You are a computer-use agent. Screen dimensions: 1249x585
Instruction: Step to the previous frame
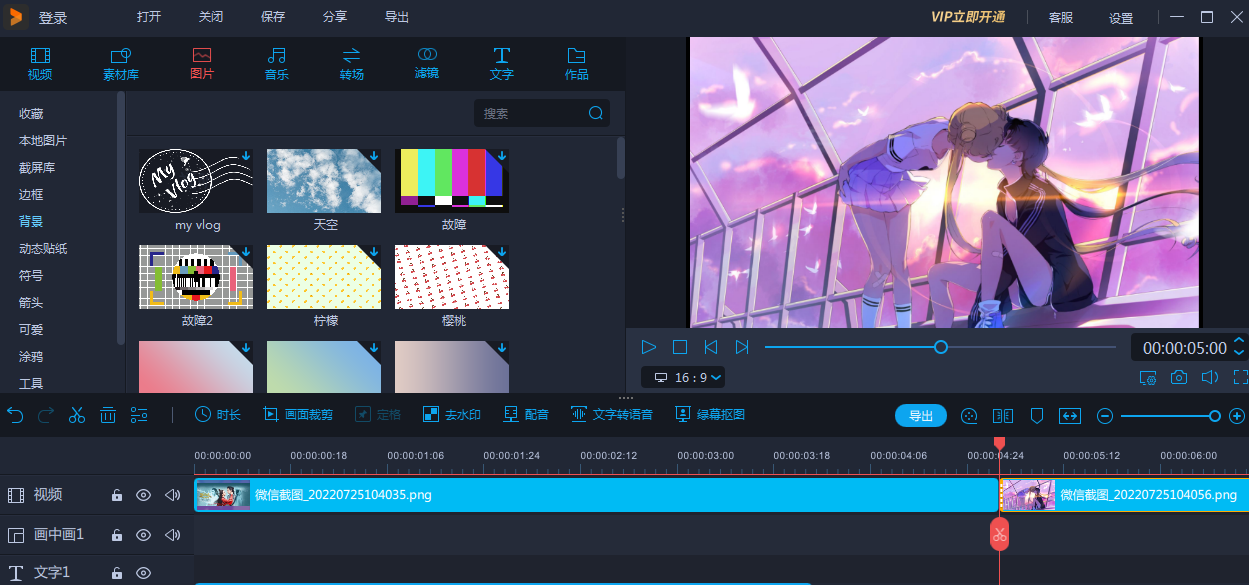click(x=711, y=347)
